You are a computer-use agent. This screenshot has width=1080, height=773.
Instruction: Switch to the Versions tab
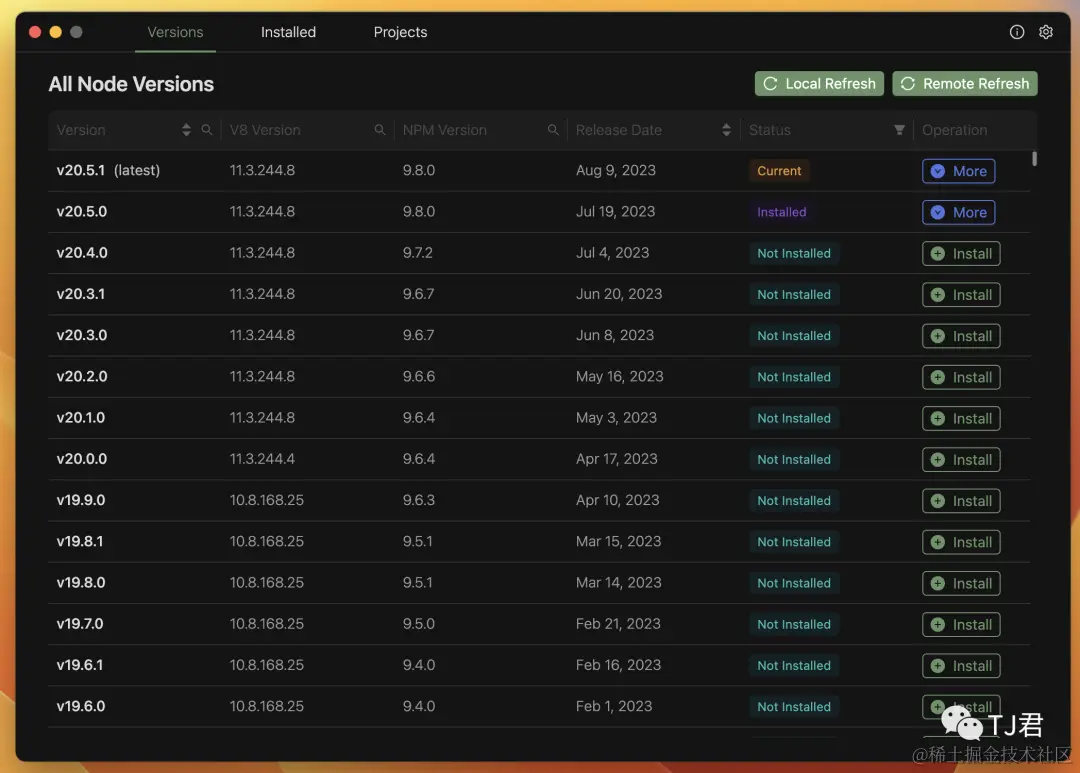click(175, 32)
